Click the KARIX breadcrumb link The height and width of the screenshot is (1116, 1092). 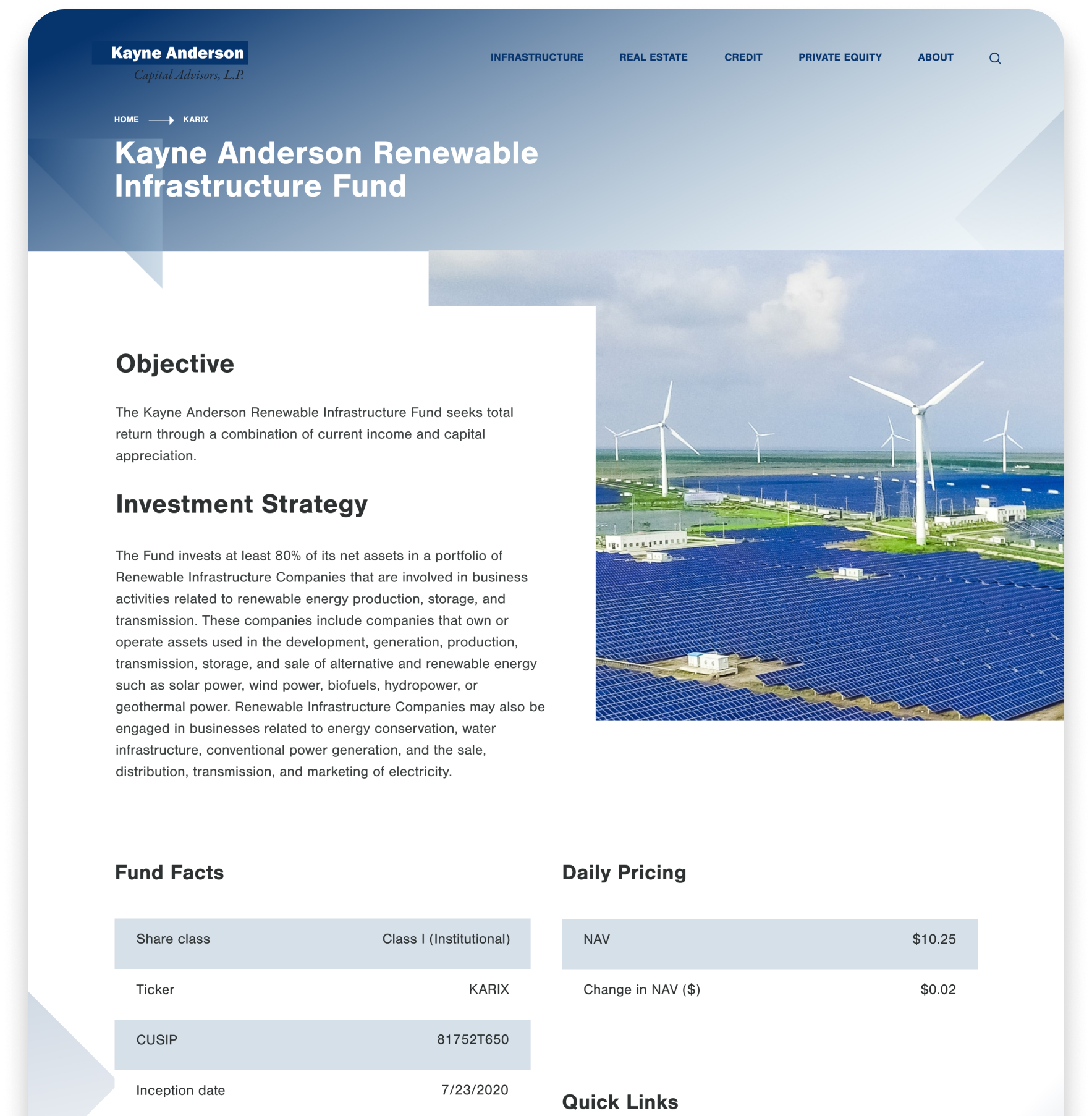[x=195, y=120]
